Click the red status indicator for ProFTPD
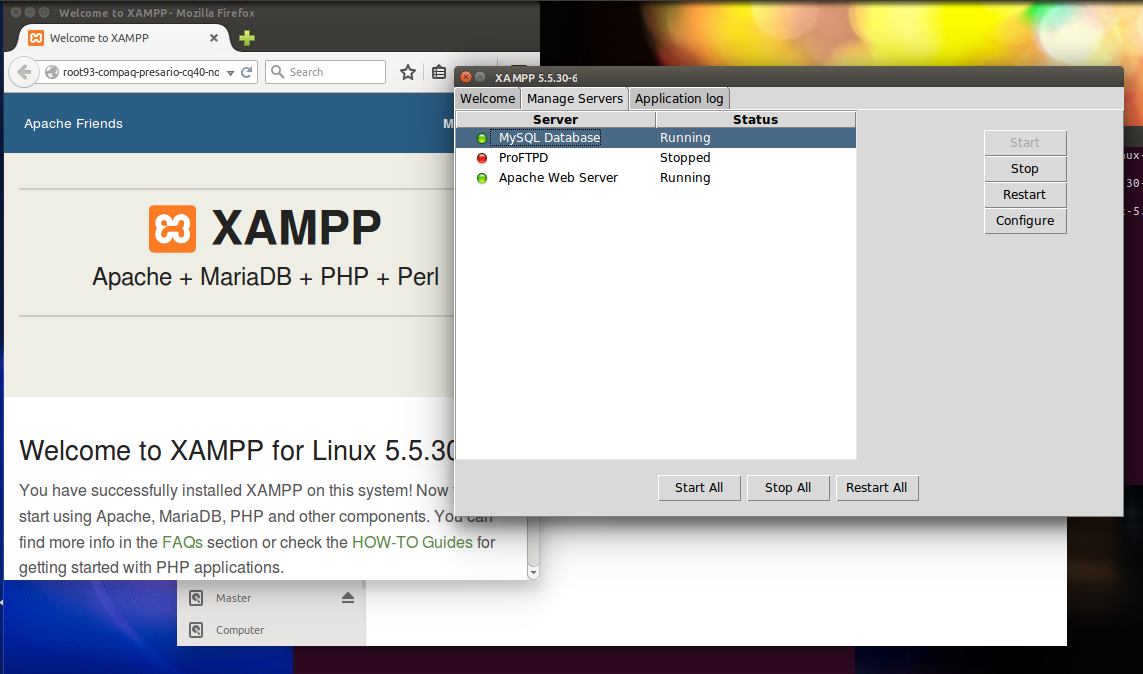1143x674 pixels. point(484,157)
